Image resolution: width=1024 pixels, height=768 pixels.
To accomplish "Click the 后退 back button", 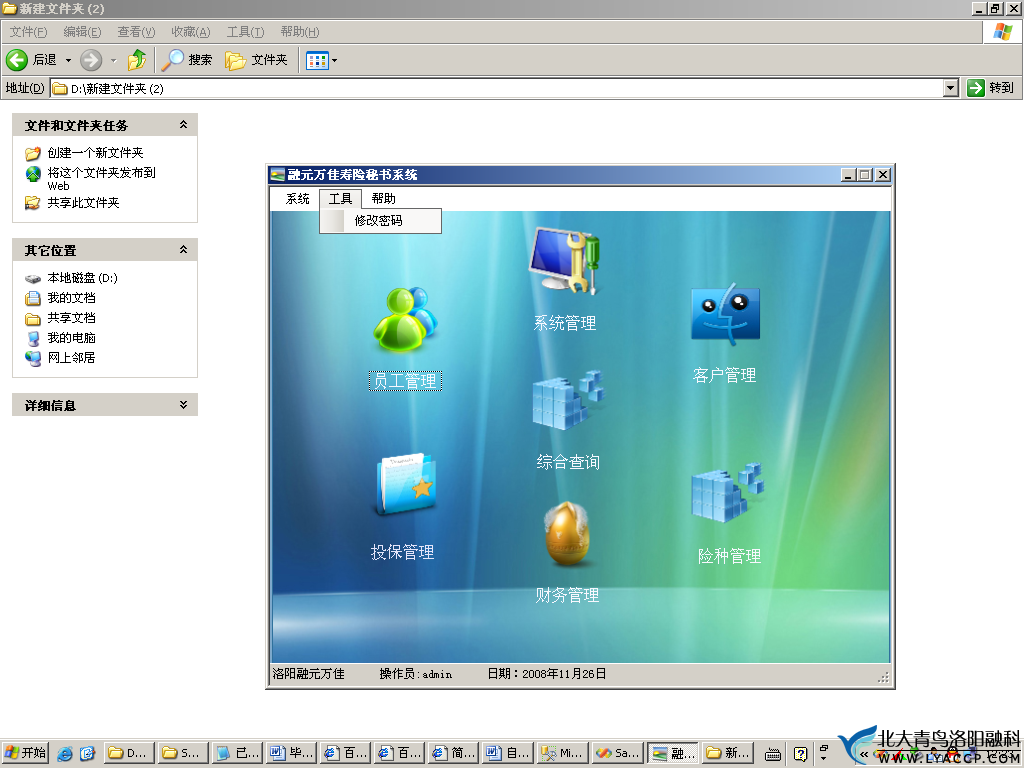I will pos(31,60).
